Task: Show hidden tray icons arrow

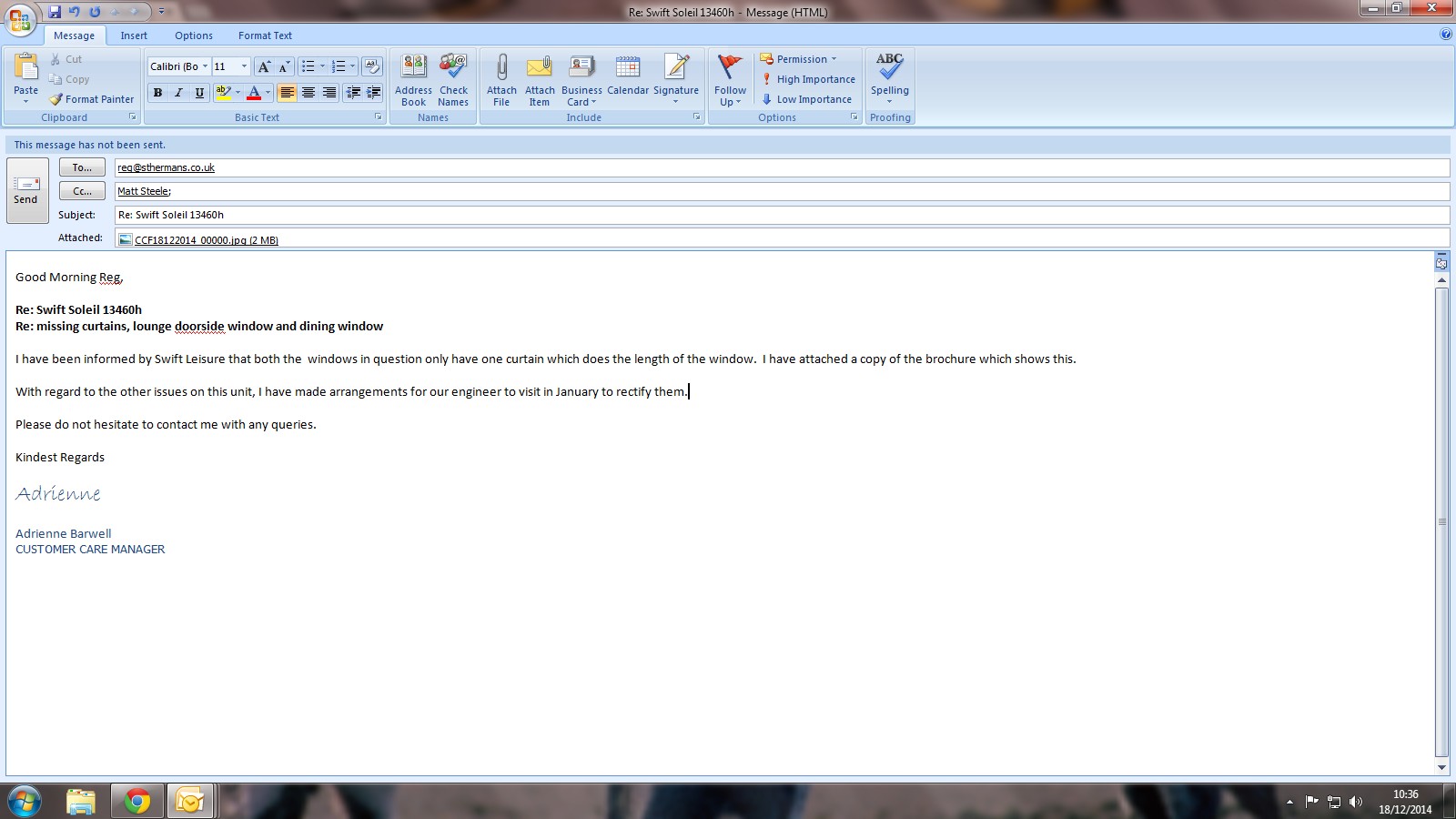Action: [x=1289, y=802]
